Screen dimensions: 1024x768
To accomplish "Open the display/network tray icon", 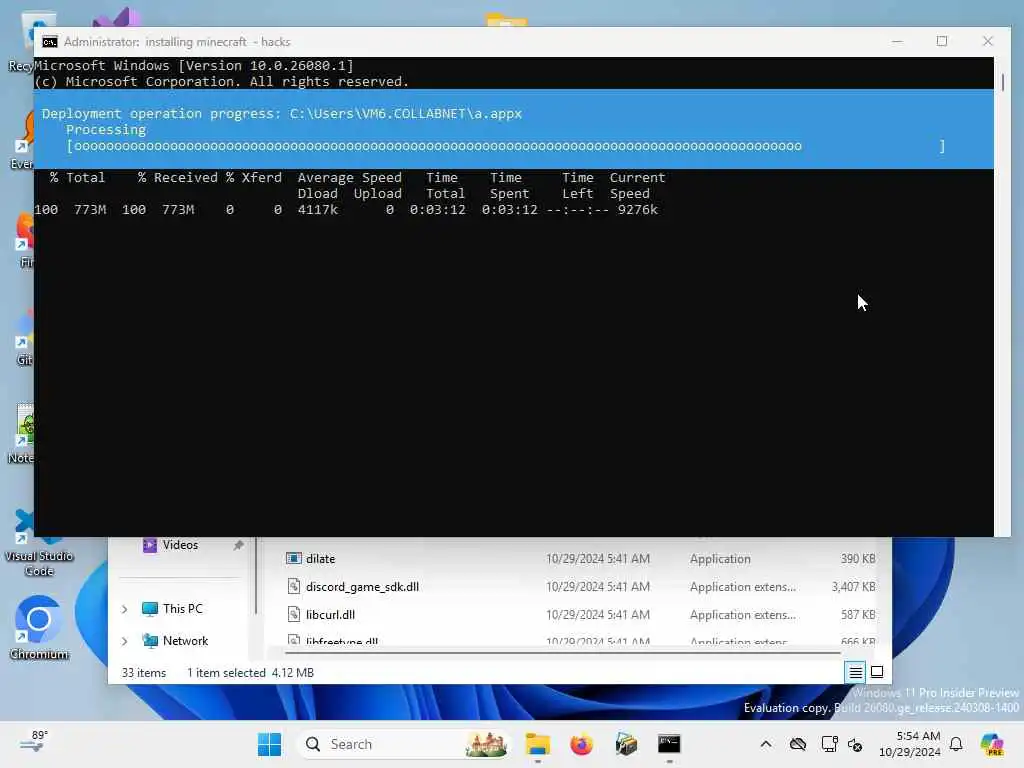I will pyautogui.click(x=829, y=744).
